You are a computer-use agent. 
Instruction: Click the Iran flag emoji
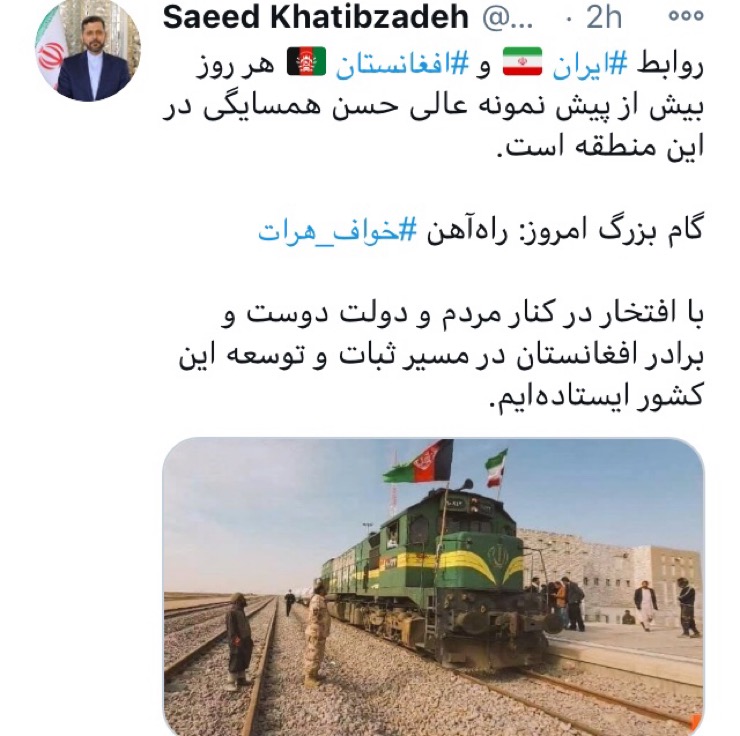(x=522, y=62)
